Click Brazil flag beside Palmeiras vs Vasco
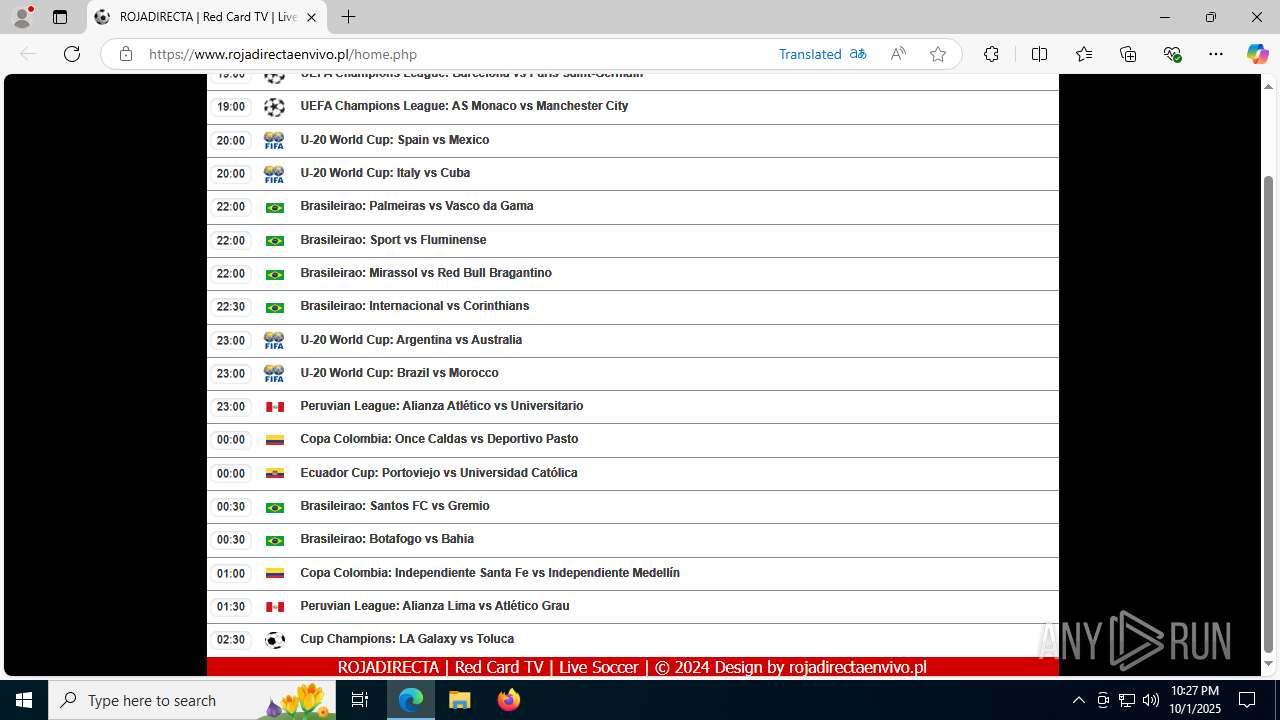Viewport: 1280px width, 720px height. coord(274,207)
